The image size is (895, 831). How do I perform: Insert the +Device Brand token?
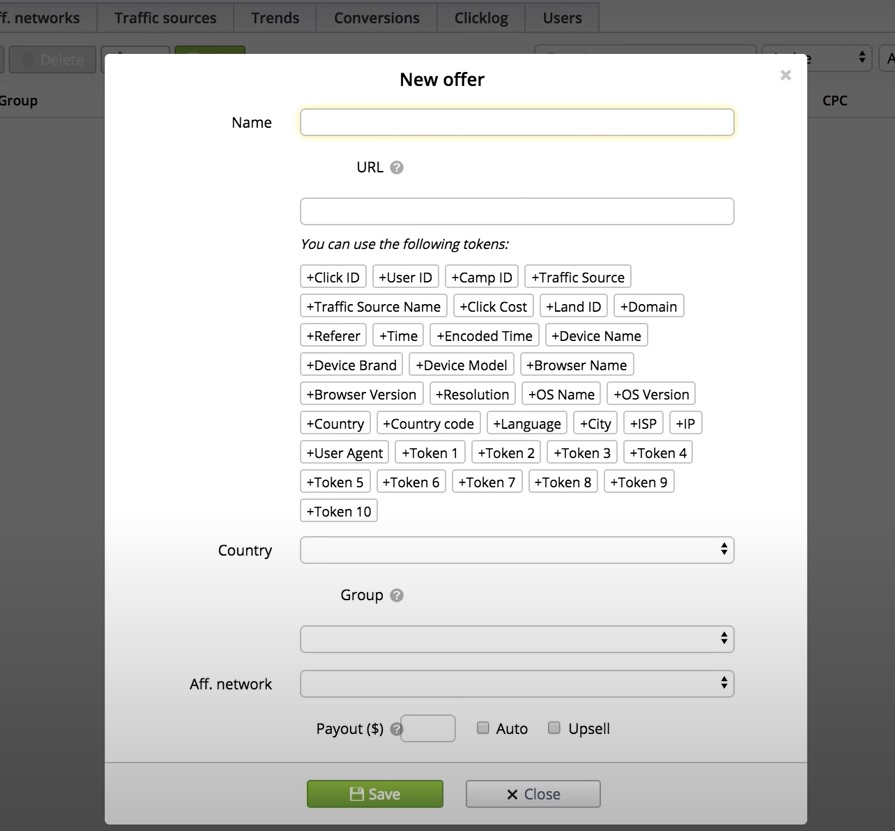352,365
